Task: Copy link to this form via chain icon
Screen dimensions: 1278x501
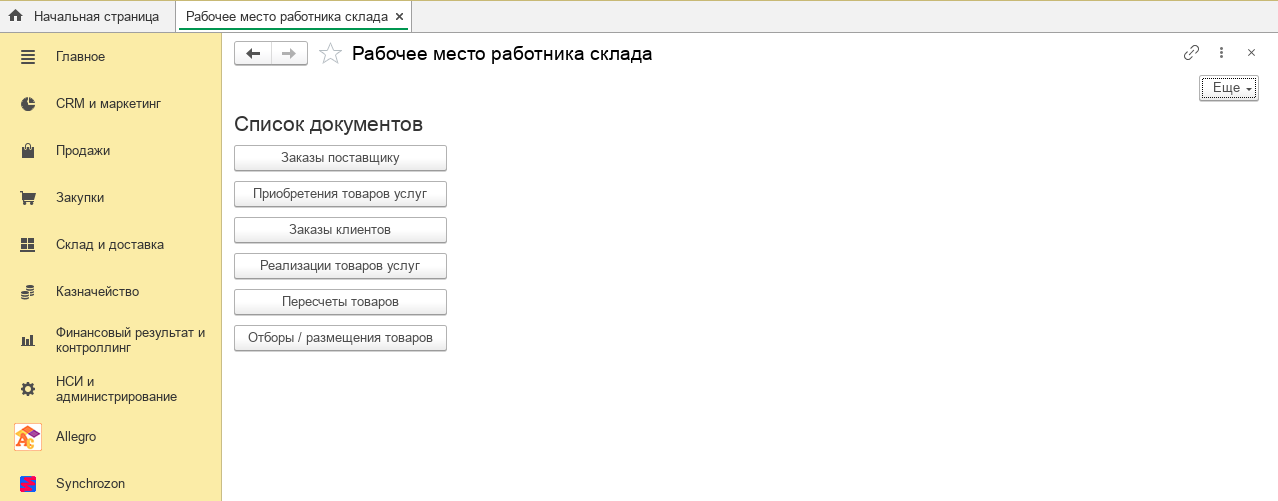Action: [1191, 53]
